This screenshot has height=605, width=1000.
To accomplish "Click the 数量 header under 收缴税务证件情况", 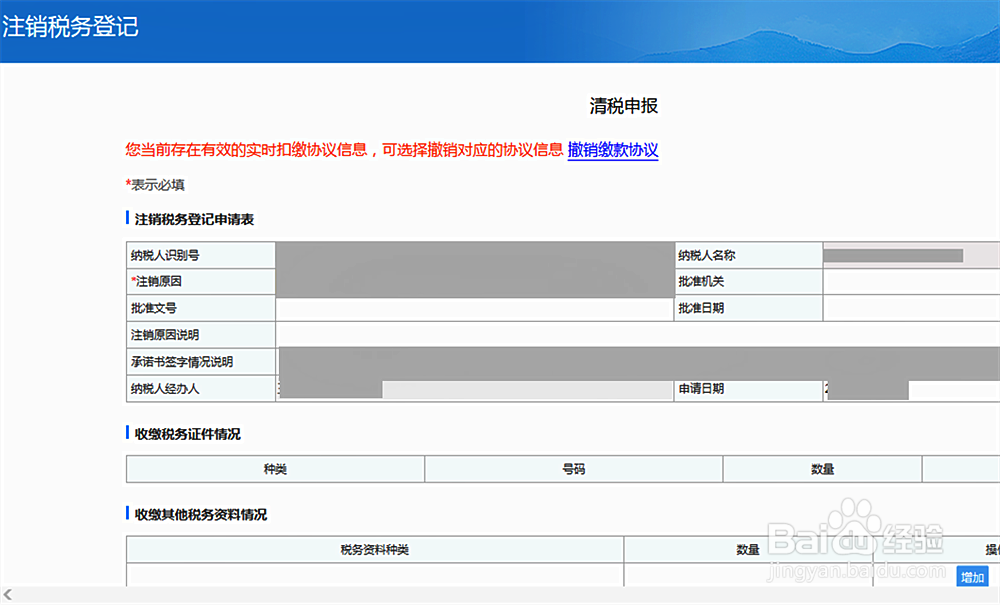I will tap(822, 469).
